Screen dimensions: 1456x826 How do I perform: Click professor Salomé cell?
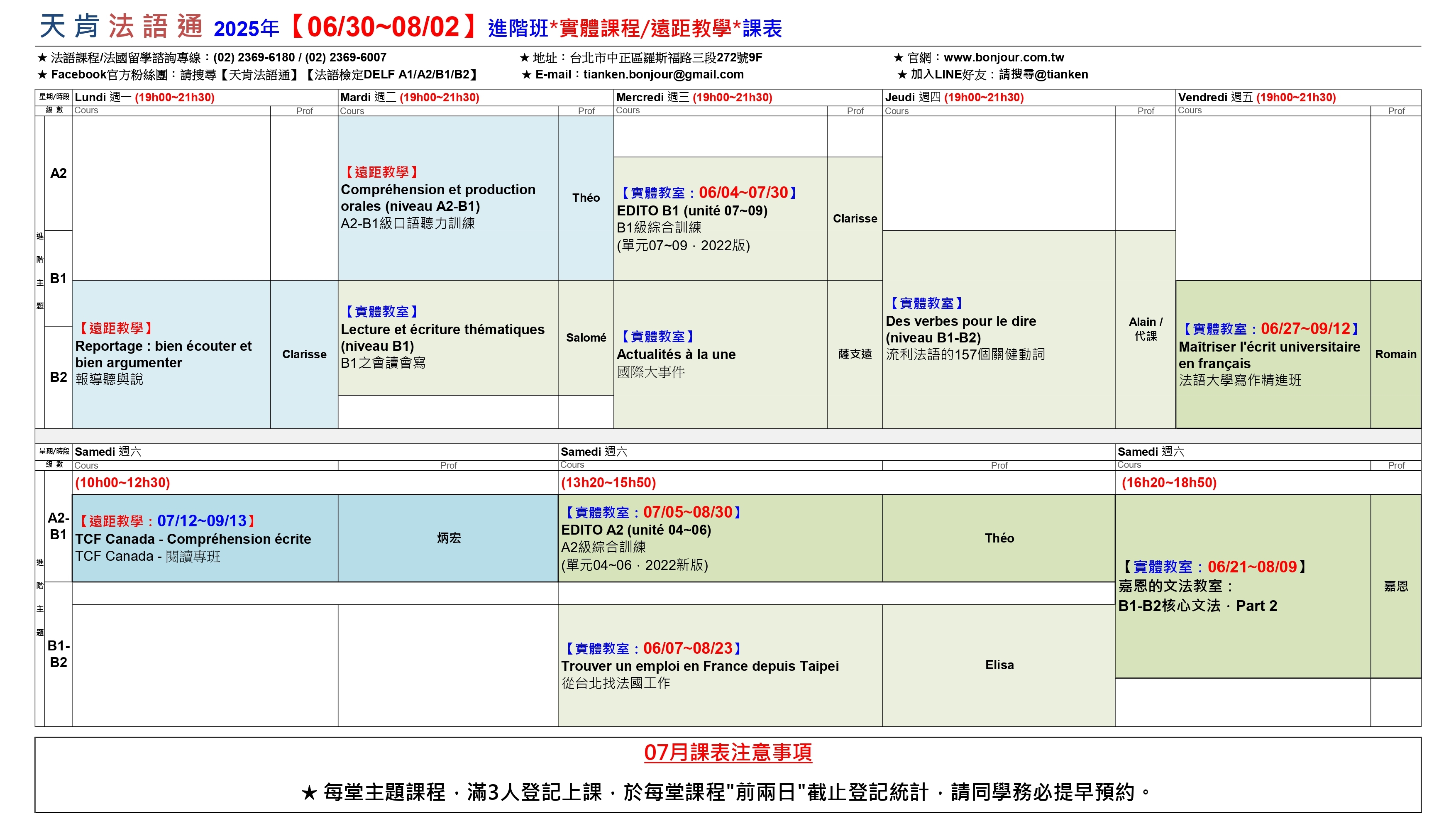[x=586, y=337]
